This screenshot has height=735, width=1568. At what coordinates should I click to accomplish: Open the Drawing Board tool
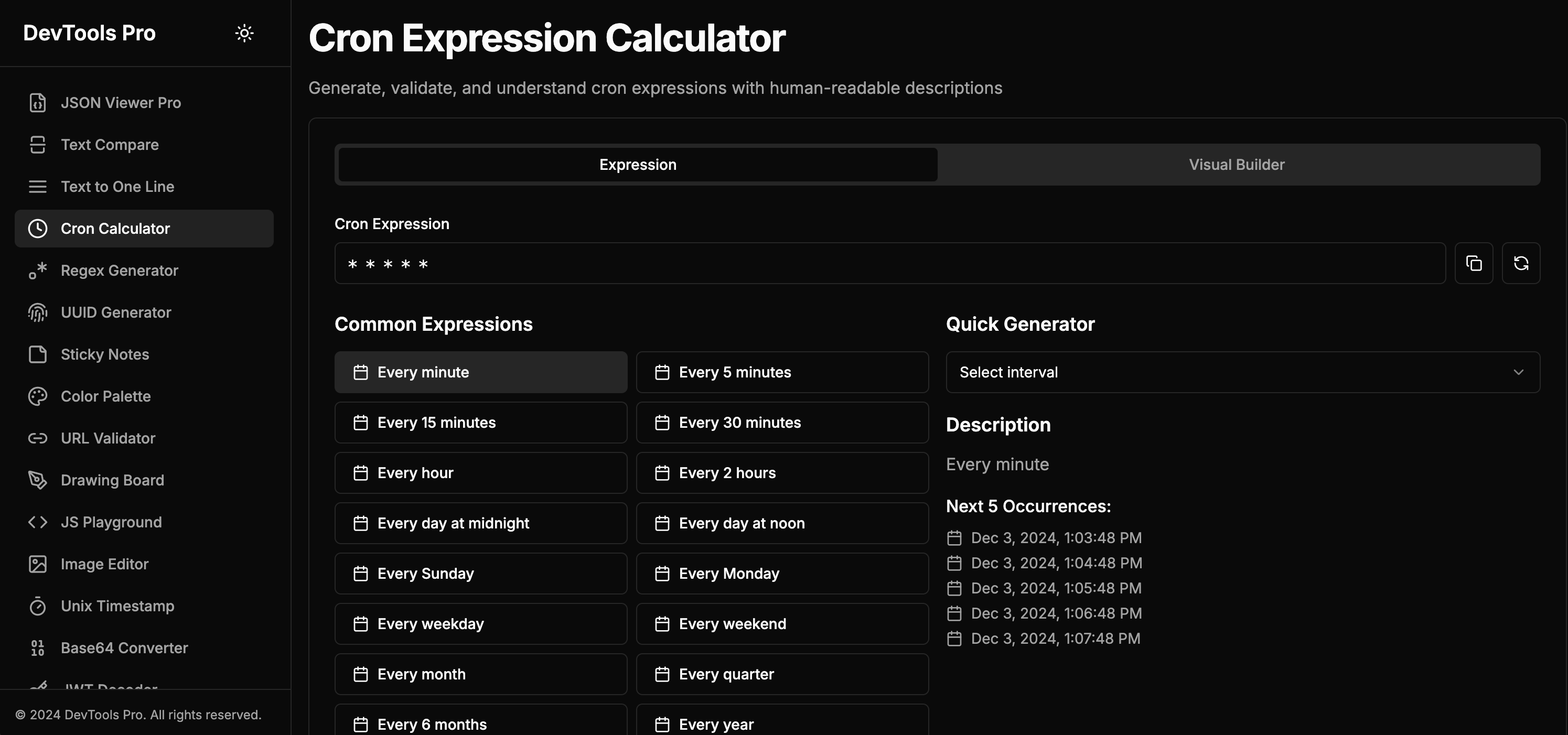point(112,481)
